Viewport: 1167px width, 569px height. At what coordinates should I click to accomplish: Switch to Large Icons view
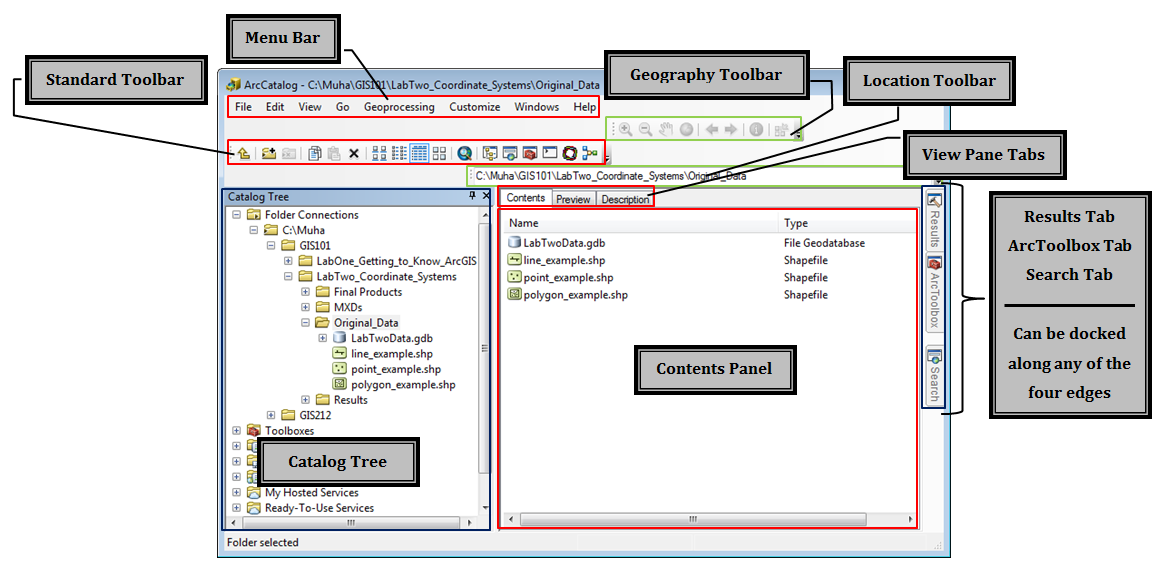click(x=379, y=153)
